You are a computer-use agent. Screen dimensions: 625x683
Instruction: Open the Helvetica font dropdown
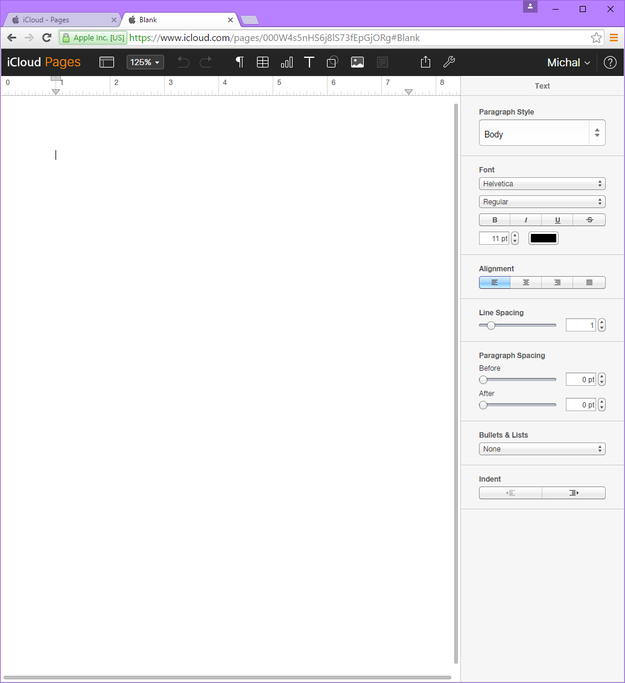(x=542, y=184)
